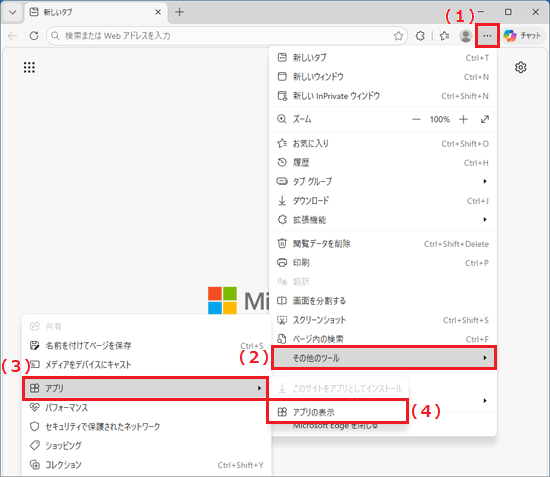The width and height of the screenshot is (550, 477).
Task: Add page to favorites star in address bar
Action: pyautogui.click(x=398, y=36)
